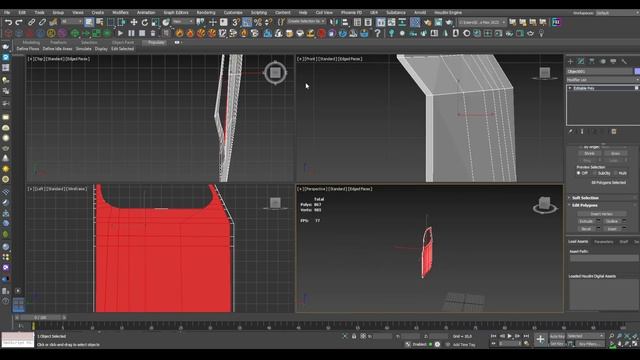The width and height of the screenshot is (640, 360).
Task: Open the Scripting menu
Action: 259,13
